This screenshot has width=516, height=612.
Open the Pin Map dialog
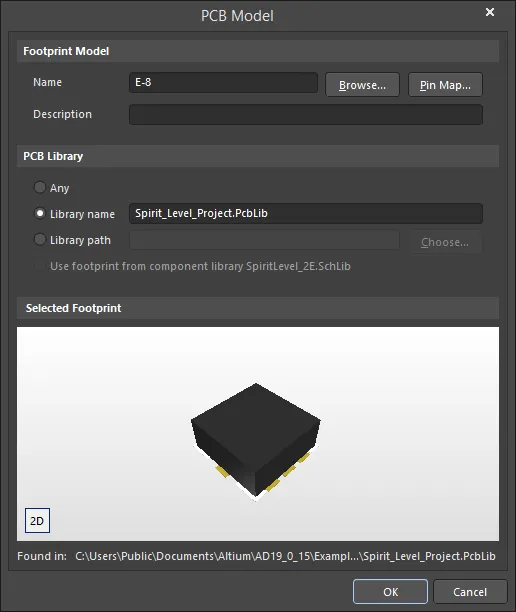pyautogui.click(x=445, y=84)
